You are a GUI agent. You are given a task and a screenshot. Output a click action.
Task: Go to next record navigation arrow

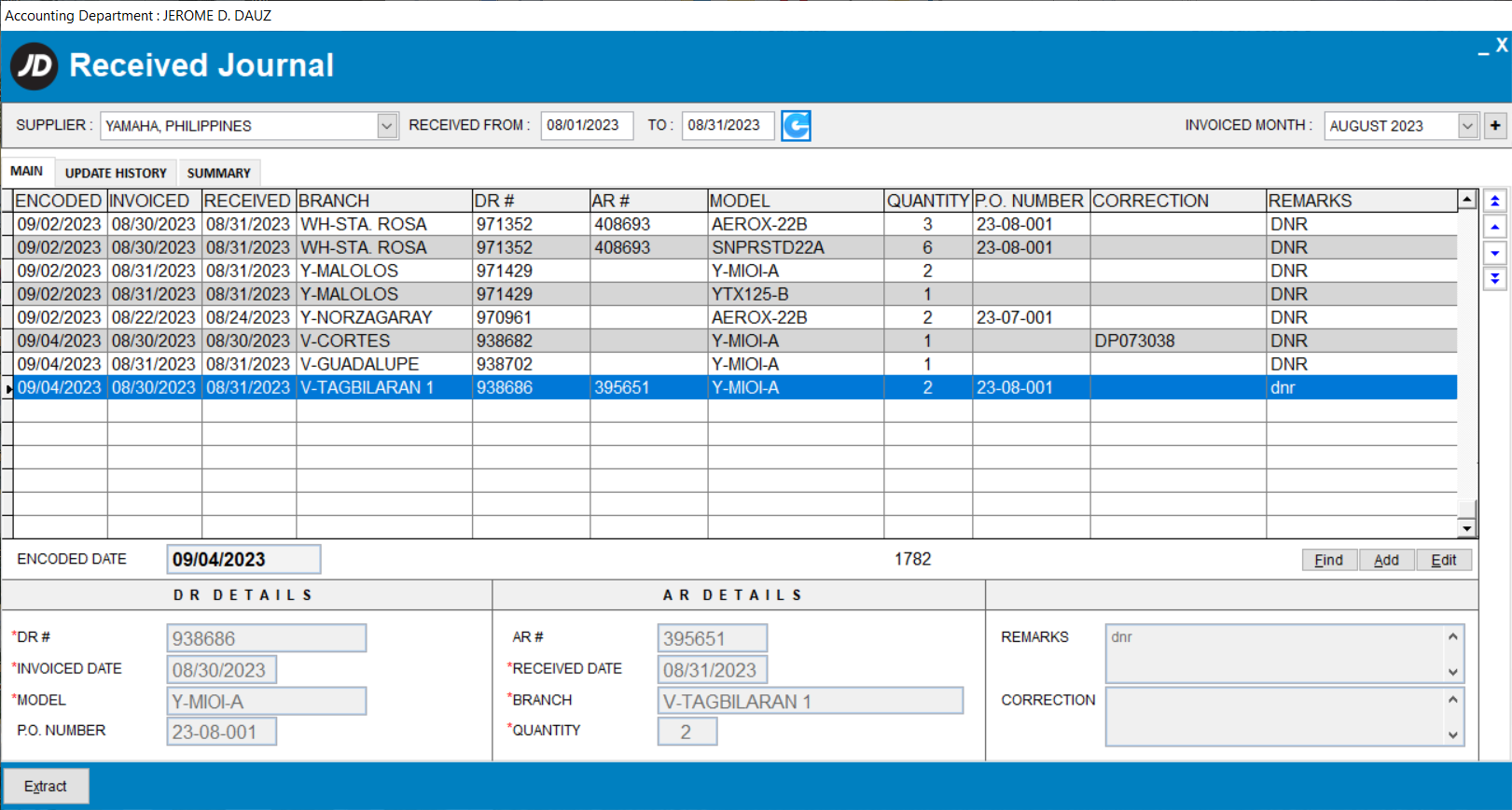coord(1494,253)
